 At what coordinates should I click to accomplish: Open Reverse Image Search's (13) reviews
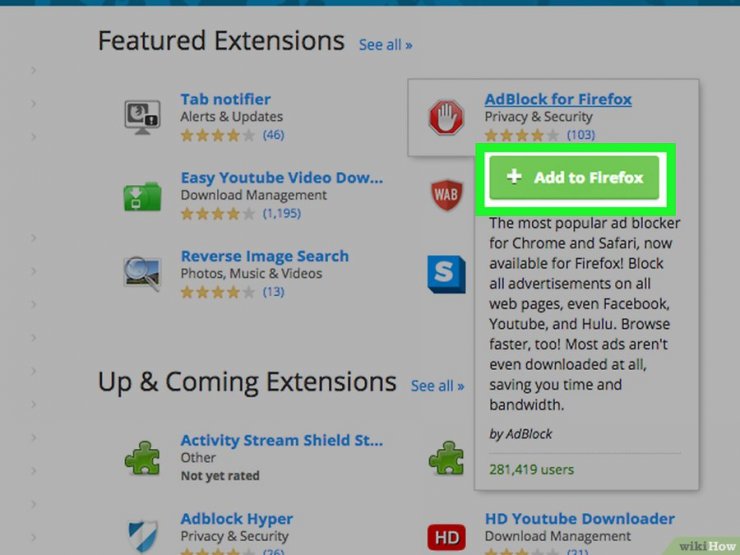274,292
